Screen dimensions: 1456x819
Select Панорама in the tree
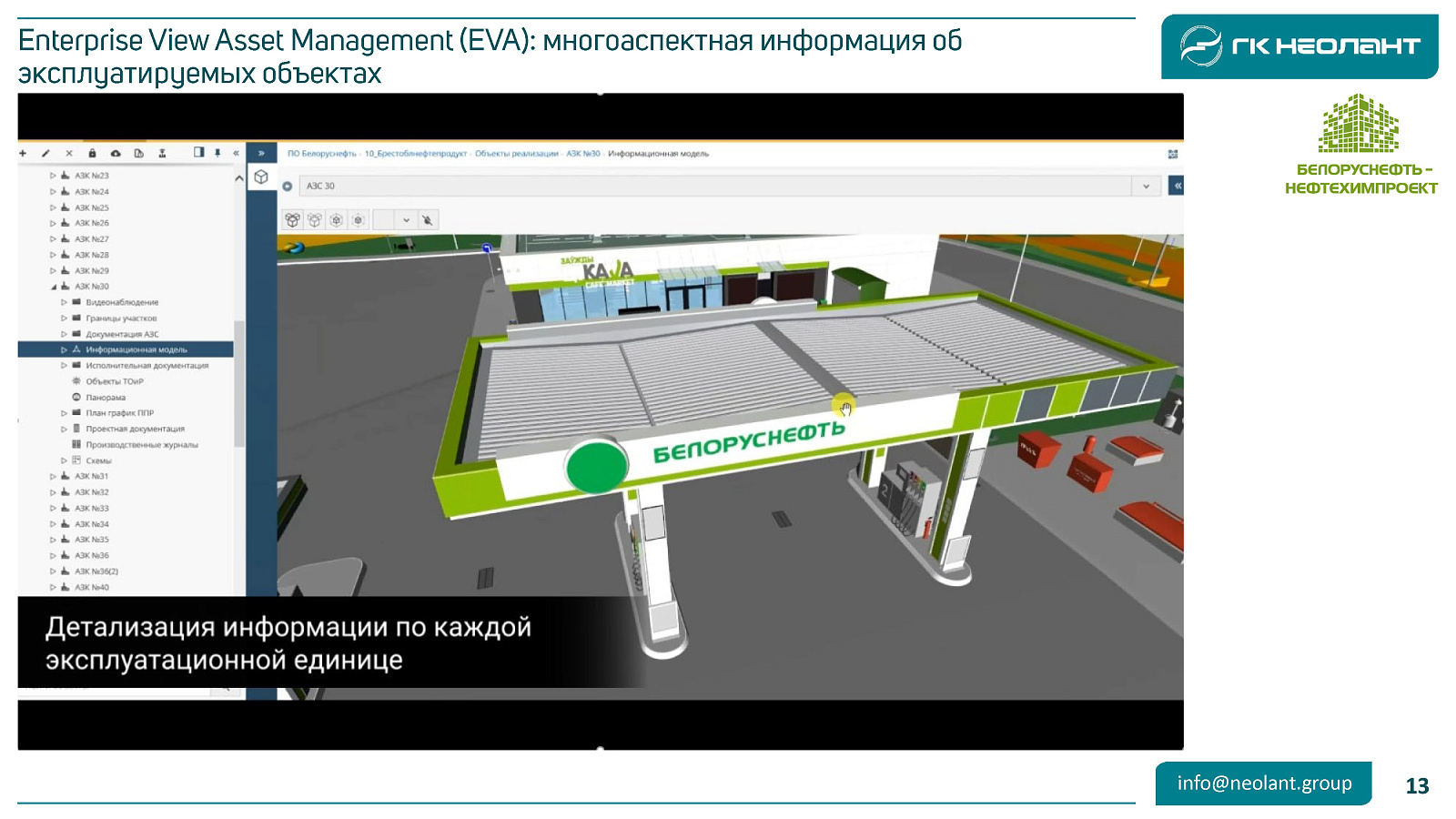point(106,398)
